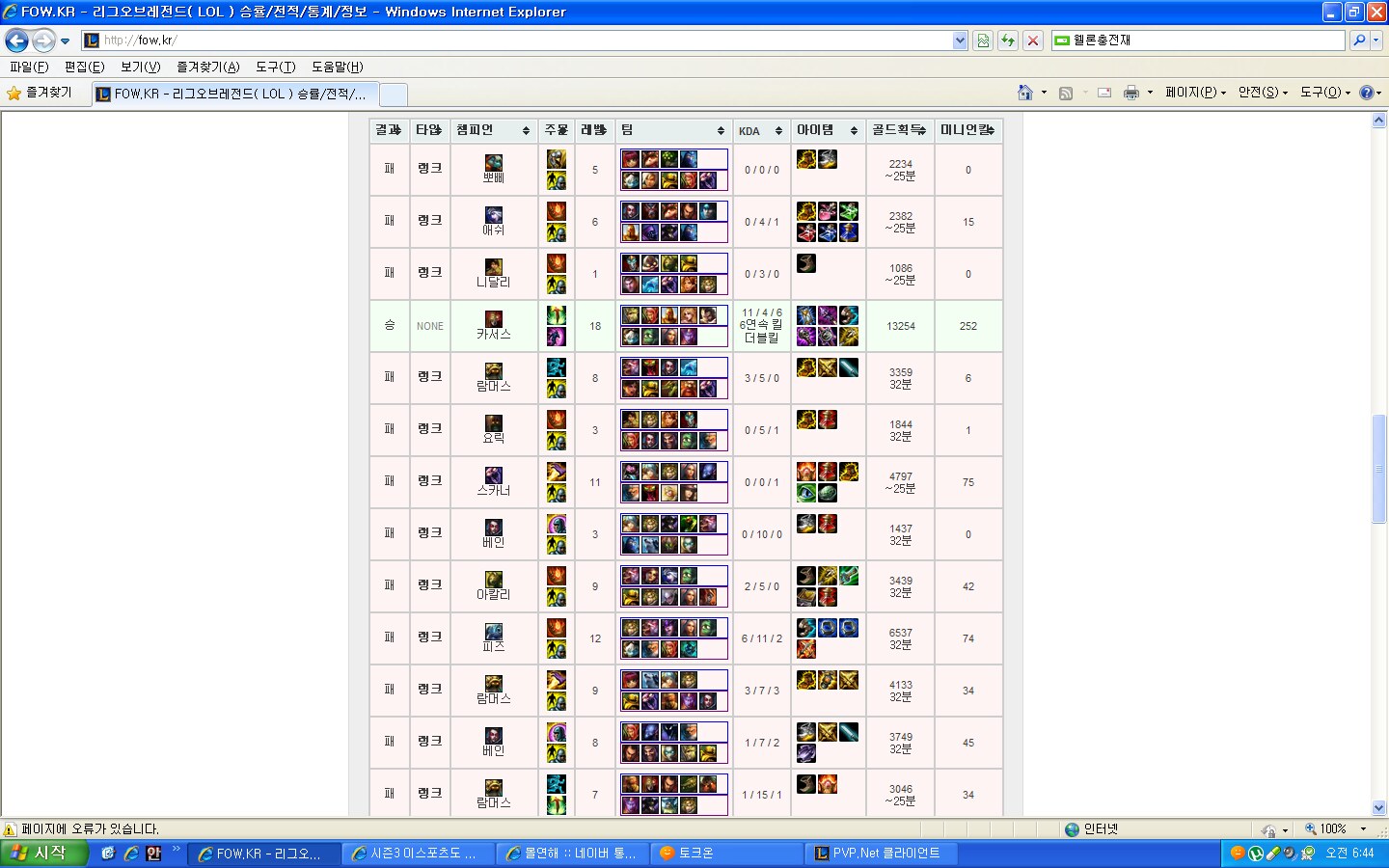The width and height of the screenshot is (1389, 868).
Task: Open the 편집(E) menu
Action: click(85, 67)
